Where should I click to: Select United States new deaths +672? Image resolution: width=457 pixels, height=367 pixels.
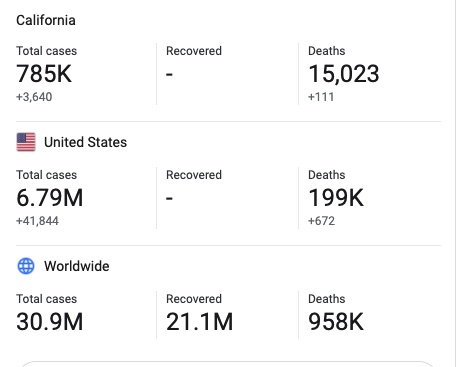(x=322, y=221)
